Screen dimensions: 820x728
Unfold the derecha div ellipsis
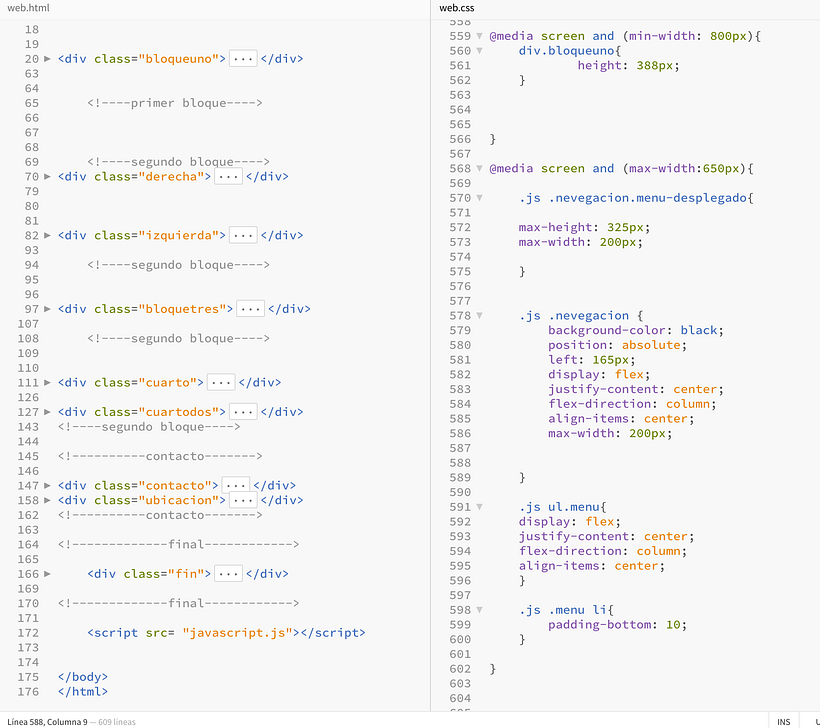(230, 176)
